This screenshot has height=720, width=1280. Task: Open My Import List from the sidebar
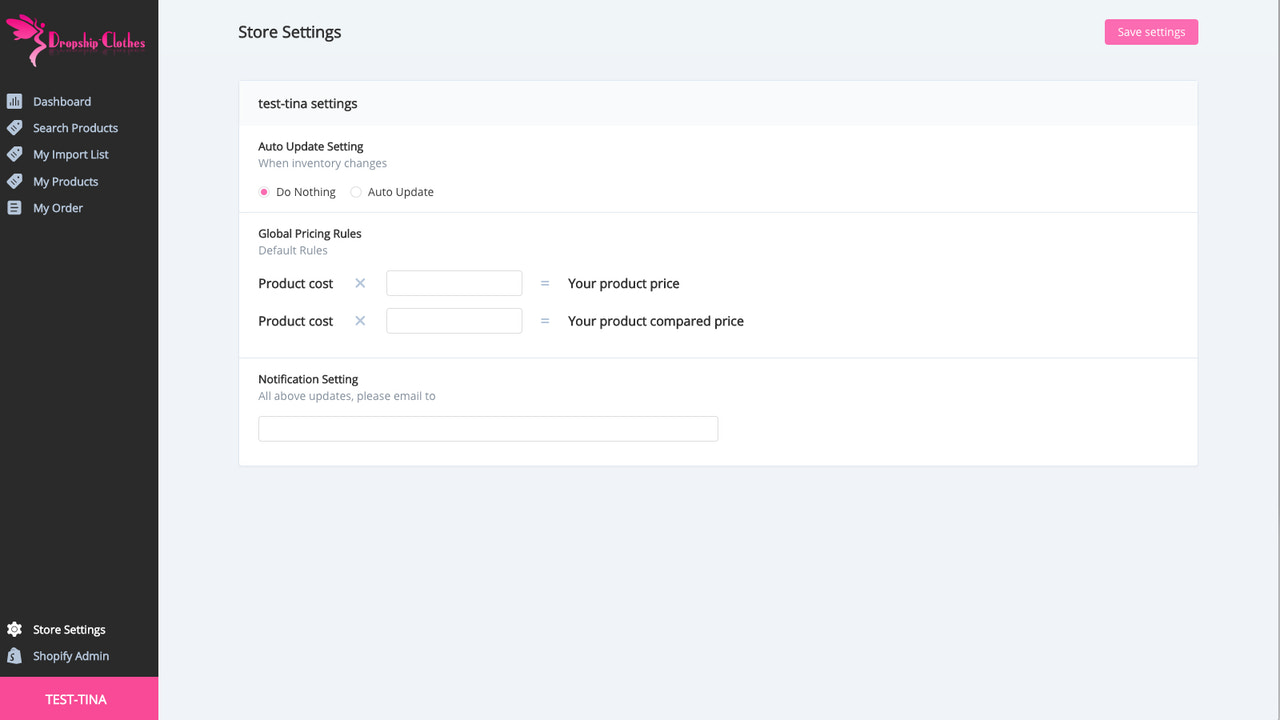pyautogui.click(x=70, y=154)
